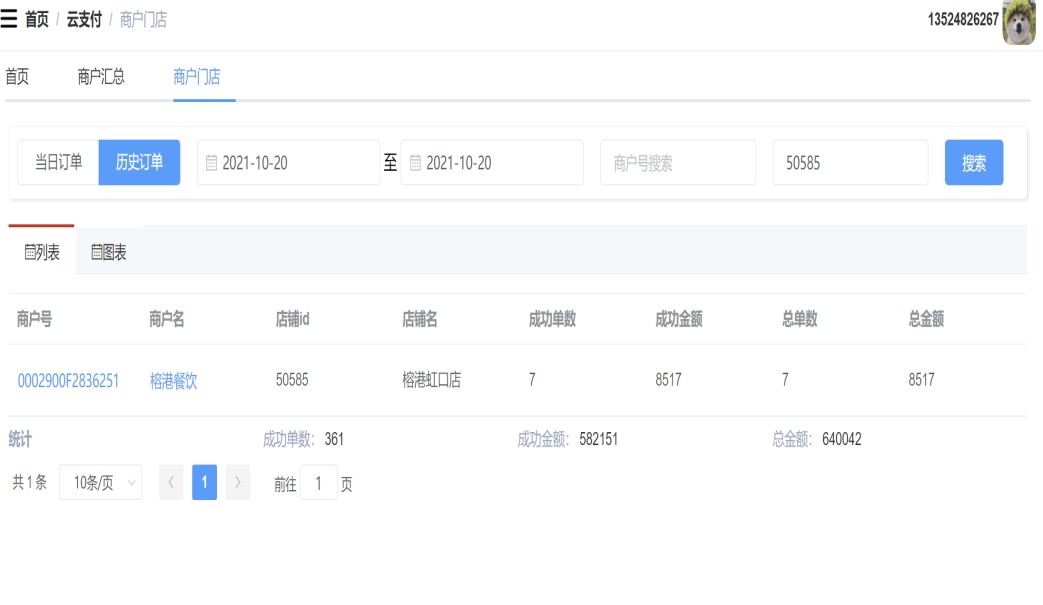Image resolution: width=1043 pixels, height=605 pixels.
Task: Click the 前往 page number input box
Action: click(x=318, y=484)
